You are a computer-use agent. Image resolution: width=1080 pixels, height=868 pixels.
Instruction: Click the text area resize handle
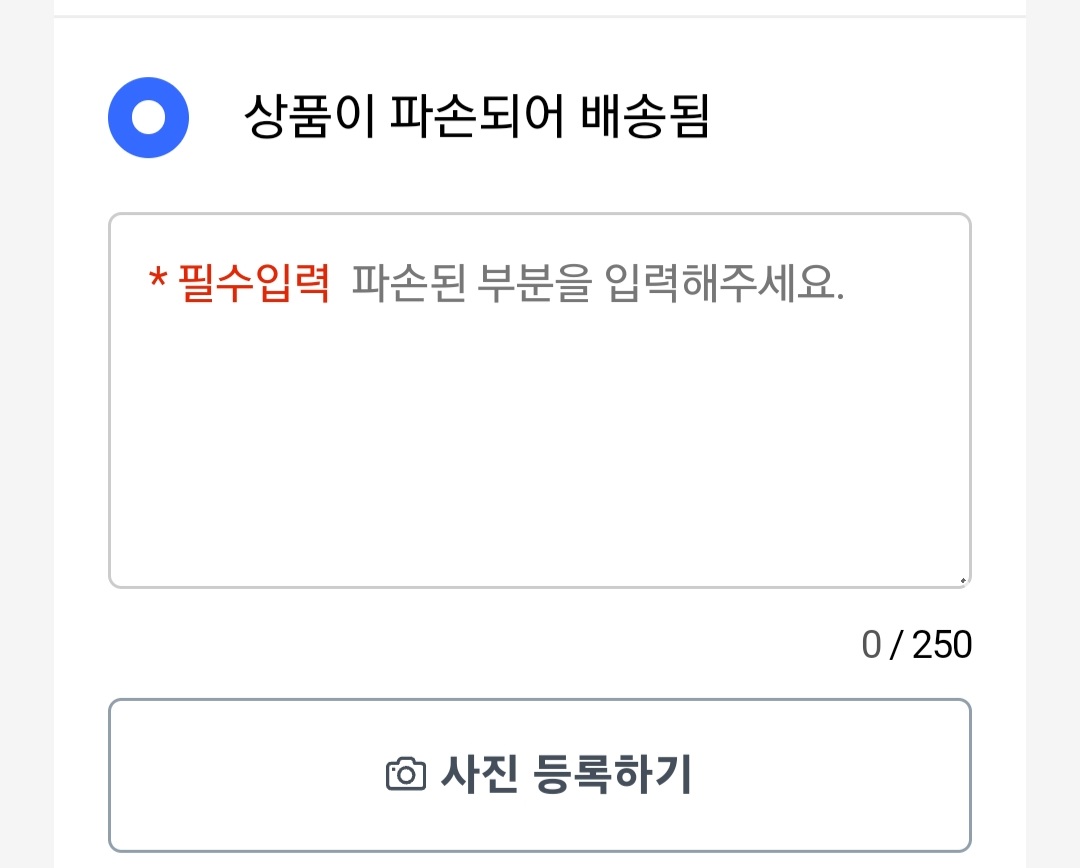[962, 579]
